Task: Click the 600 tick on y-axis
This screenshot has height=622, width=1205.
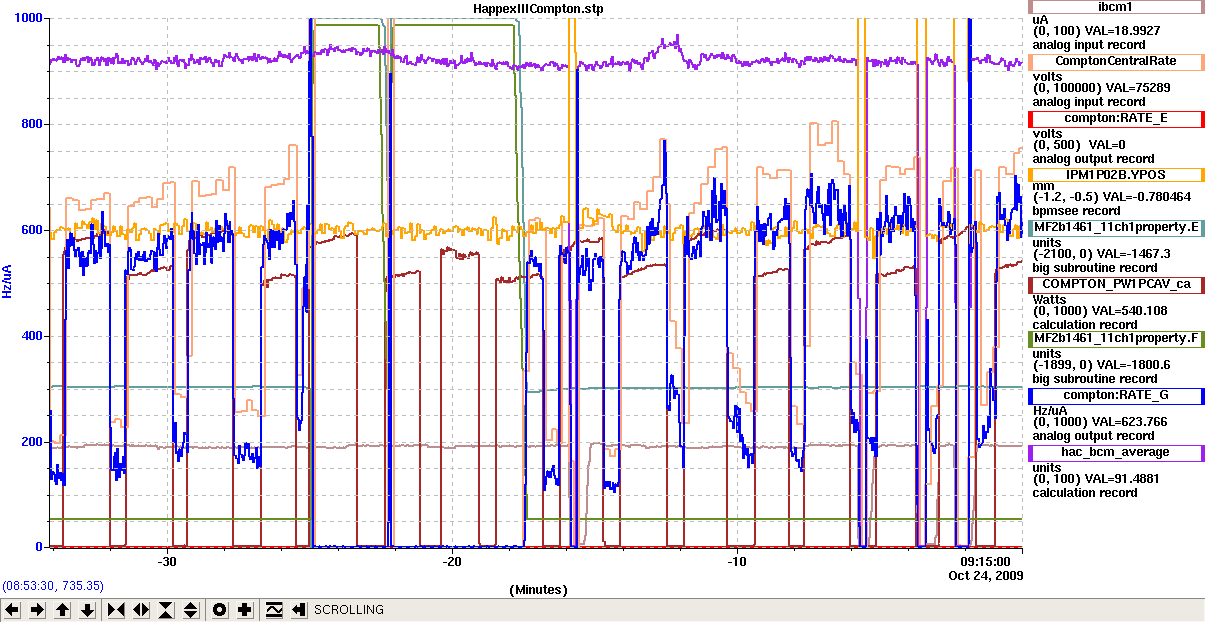Action: coord(33,230)
